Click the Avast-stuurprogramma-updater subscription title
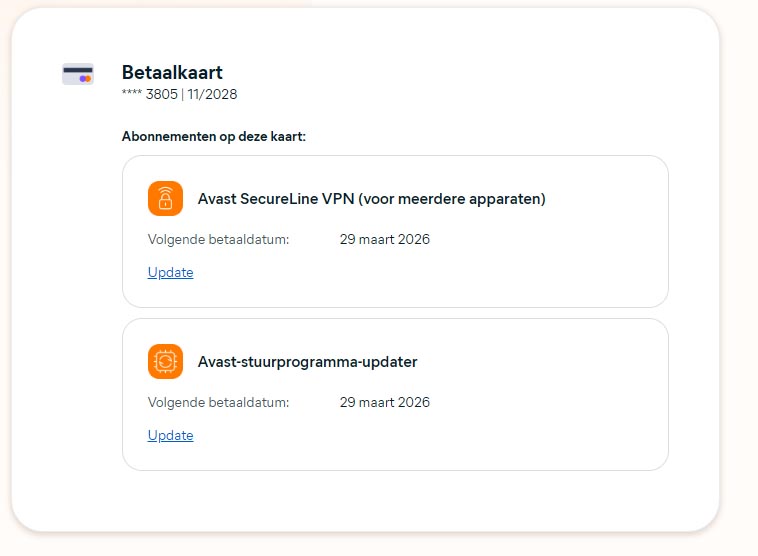Image resolution: width=758 pixels, height=556 pixels. 307,362
